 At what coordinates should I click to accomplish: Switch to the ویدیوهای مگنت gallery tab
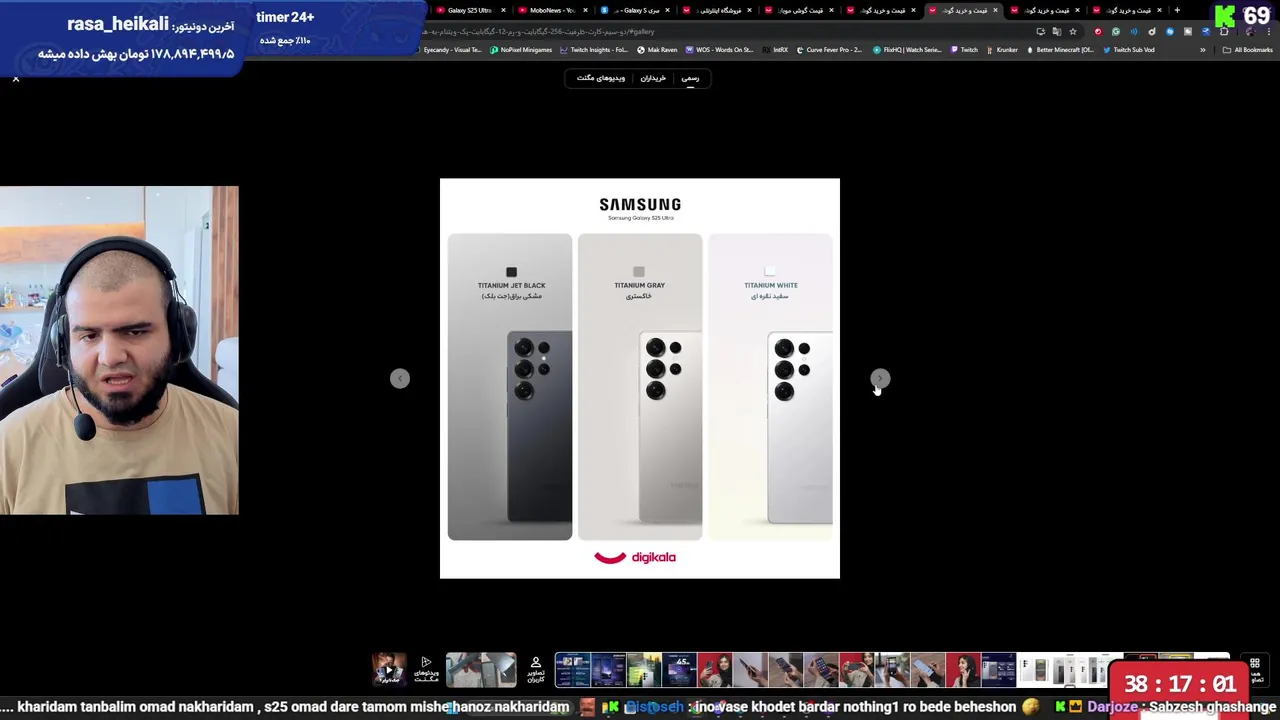click(x=601, y=78)
